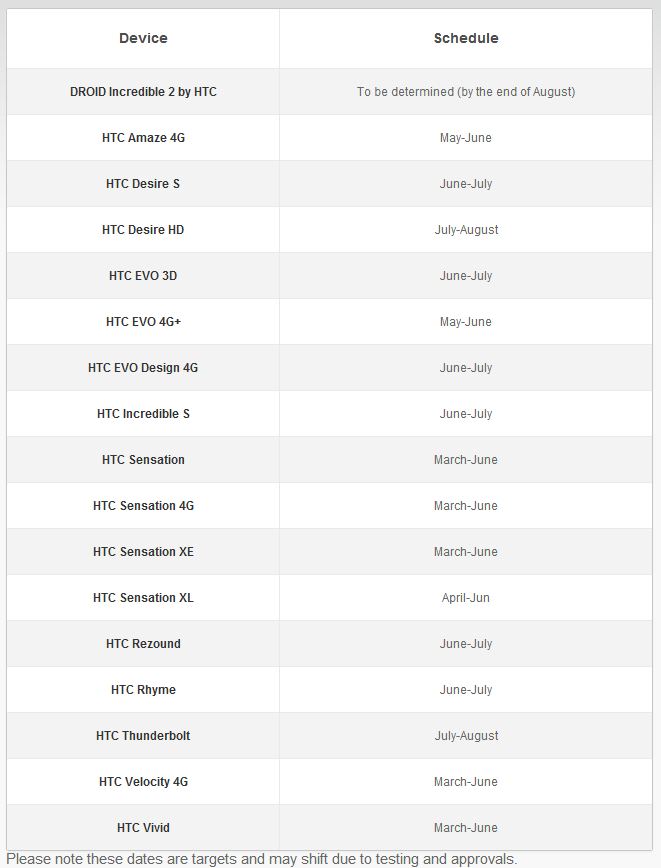661x868 pixels.
Task: Click HTC Thunderbolt device cell
Action: click(143, 735)
